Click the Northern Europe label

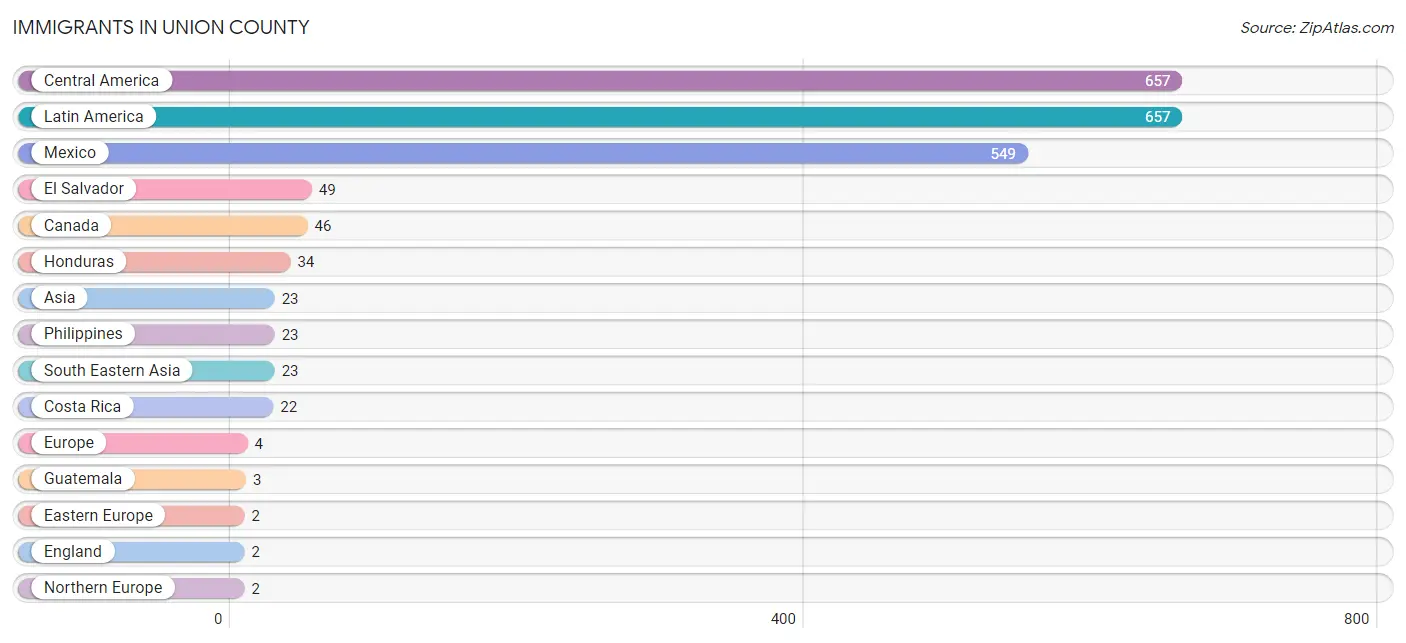point(103,588)
